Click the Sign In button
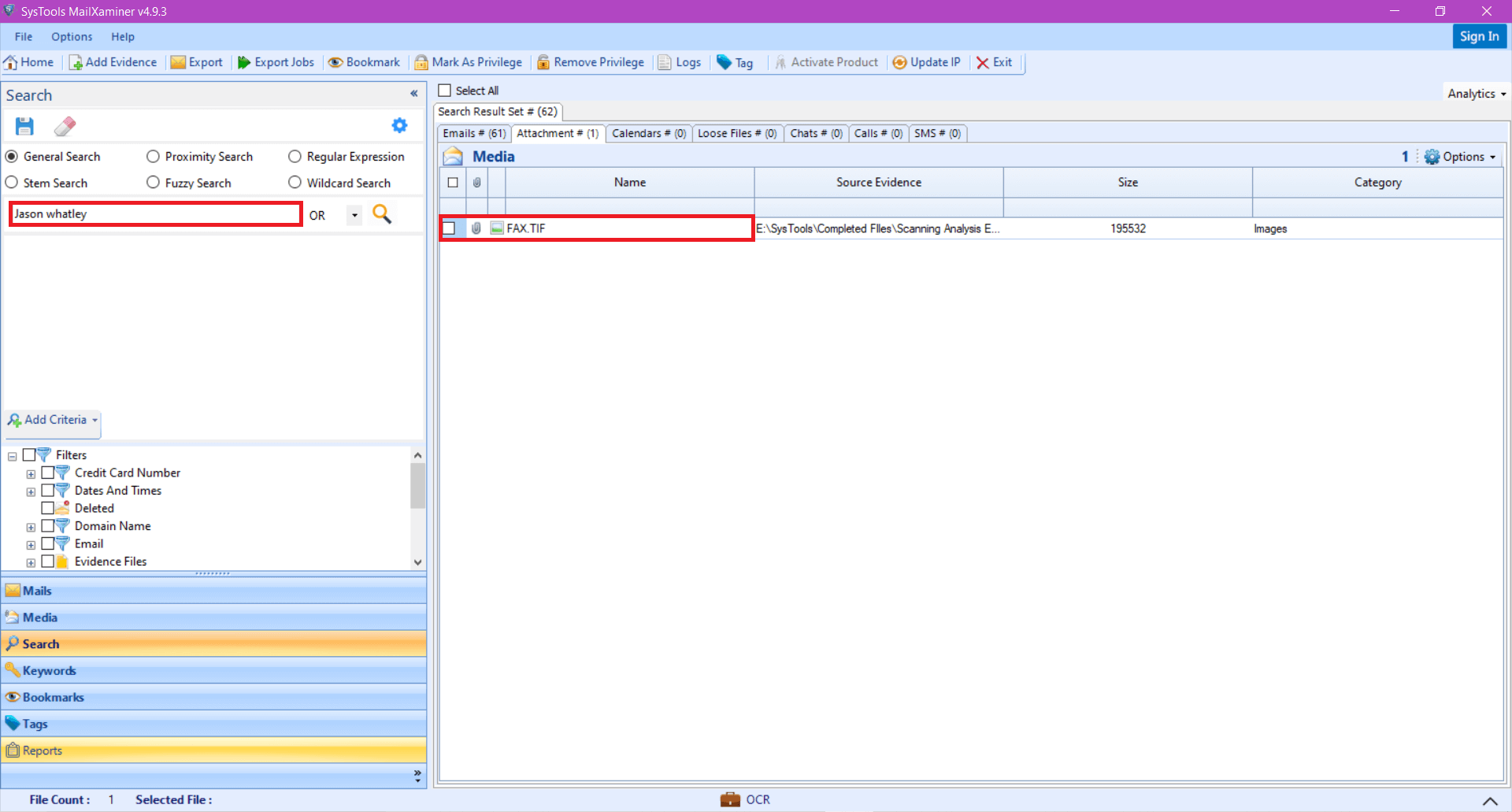 coord(1479,36)
